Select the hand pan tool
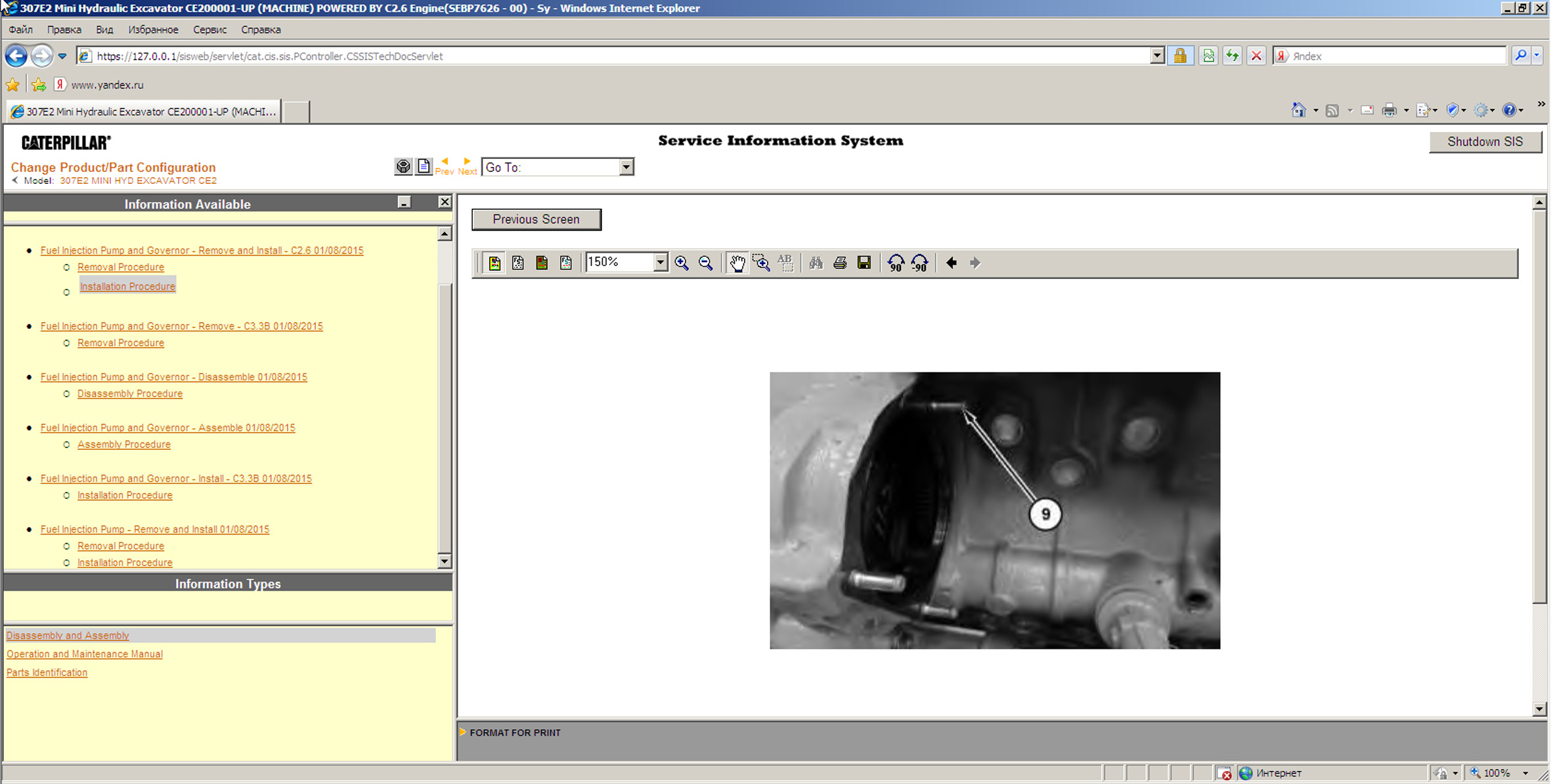This screenshot has width=1551, height=784. pyautogui.click(x=737, y=263)
